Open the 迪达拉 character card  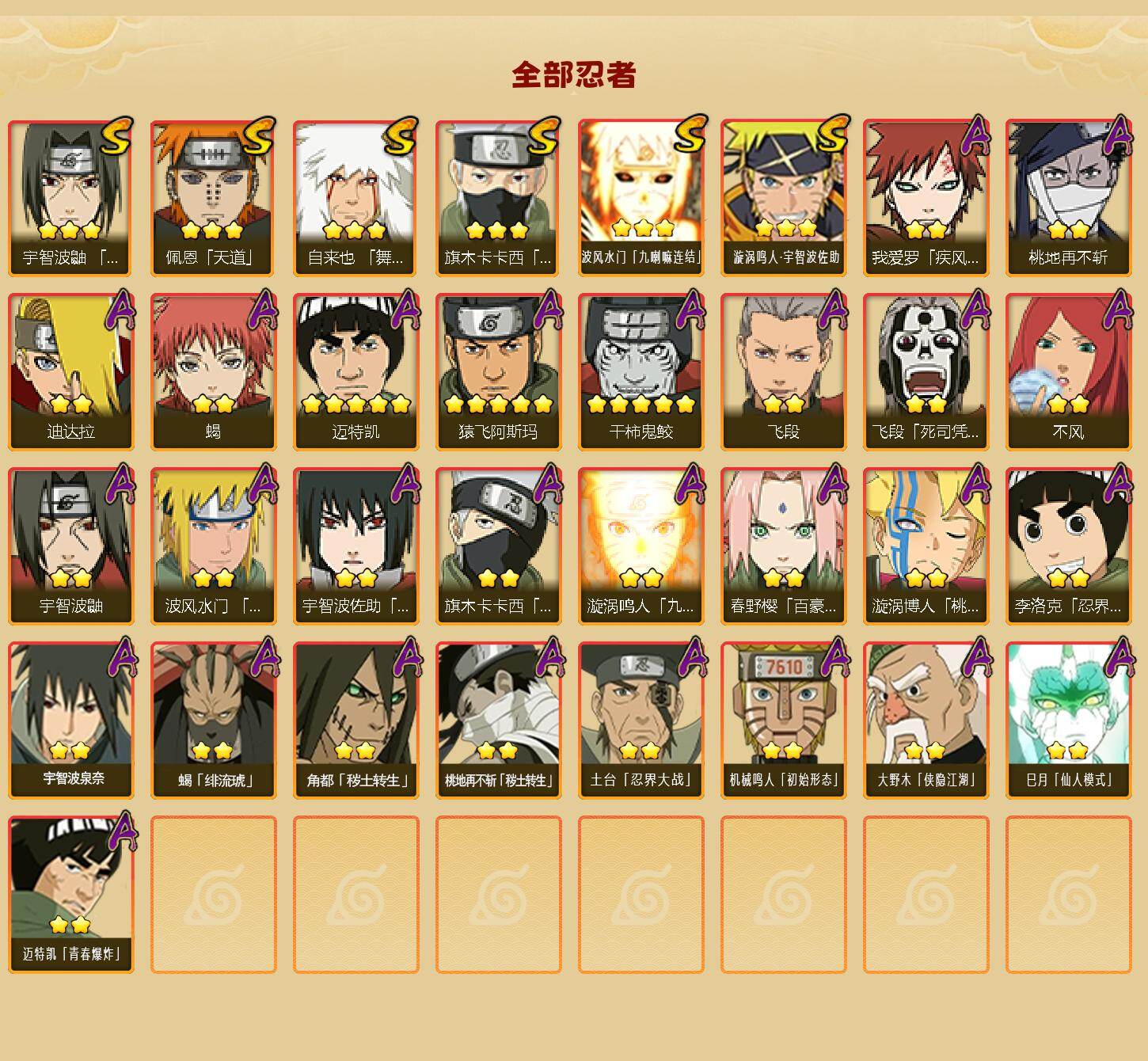coord(71,372)
